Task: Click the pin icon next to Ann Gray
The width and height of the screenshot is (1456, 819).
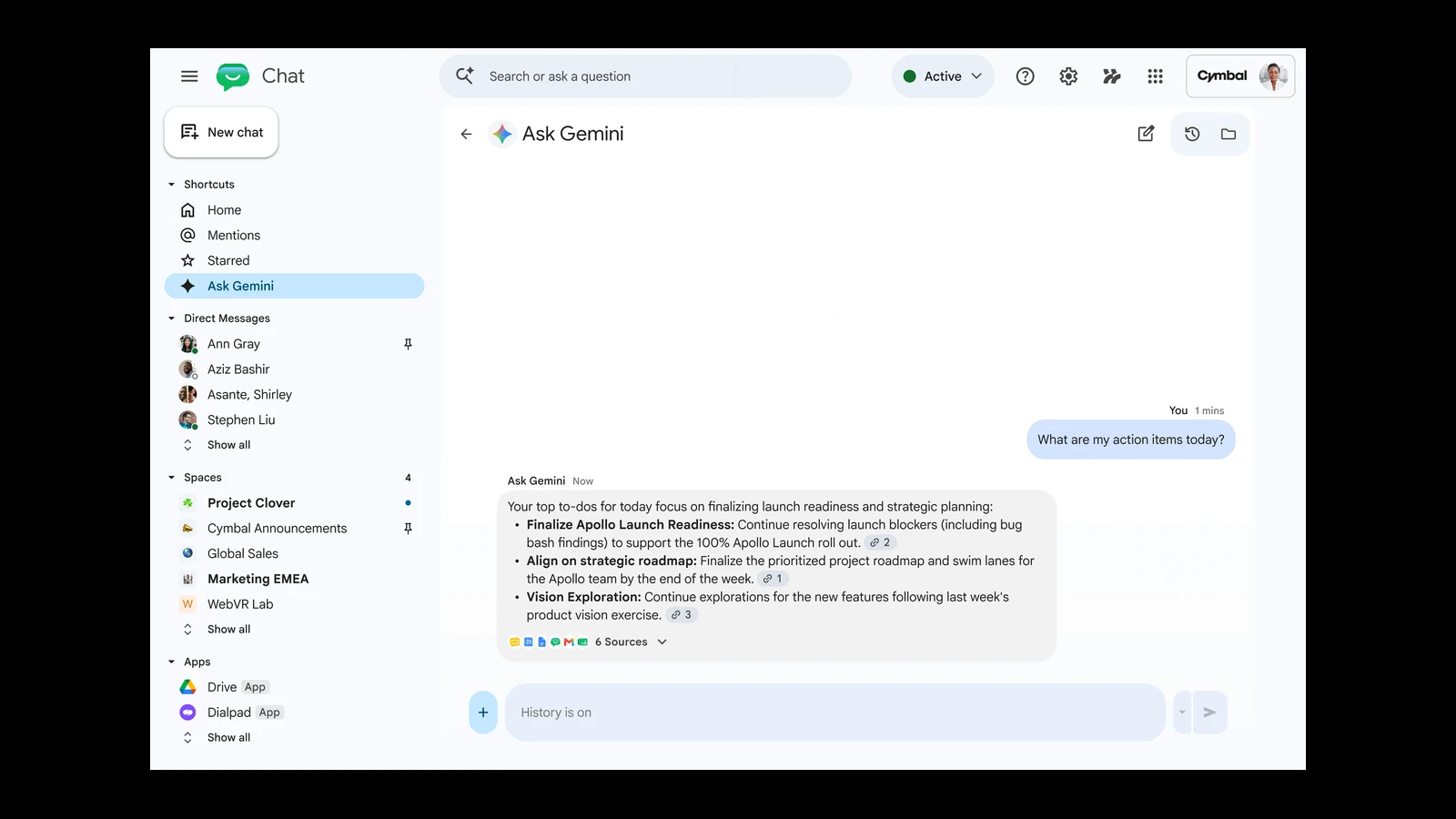Action: [408, 344]
